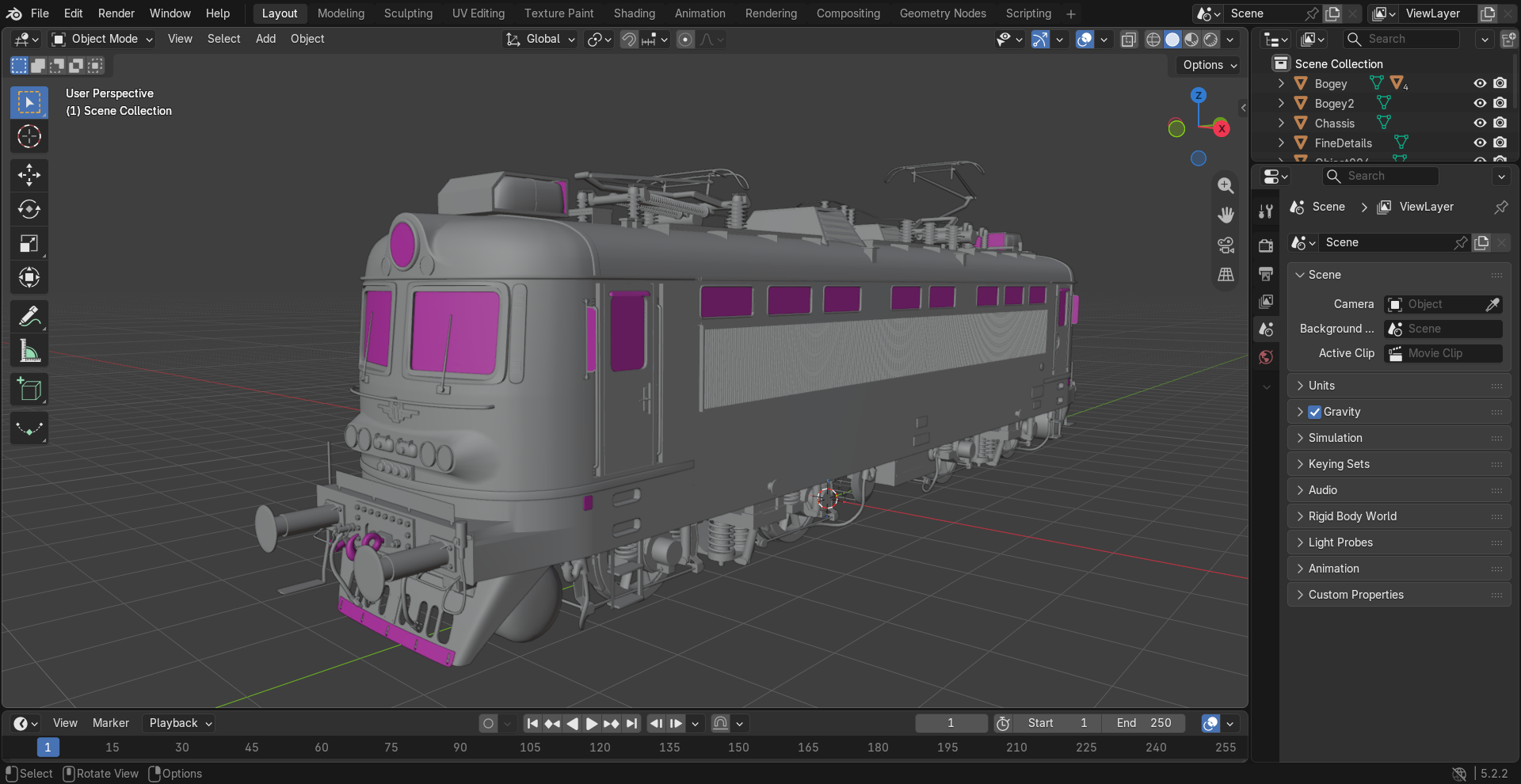
Task: Toggle X-ray display mode
Action: (1129, 39)
